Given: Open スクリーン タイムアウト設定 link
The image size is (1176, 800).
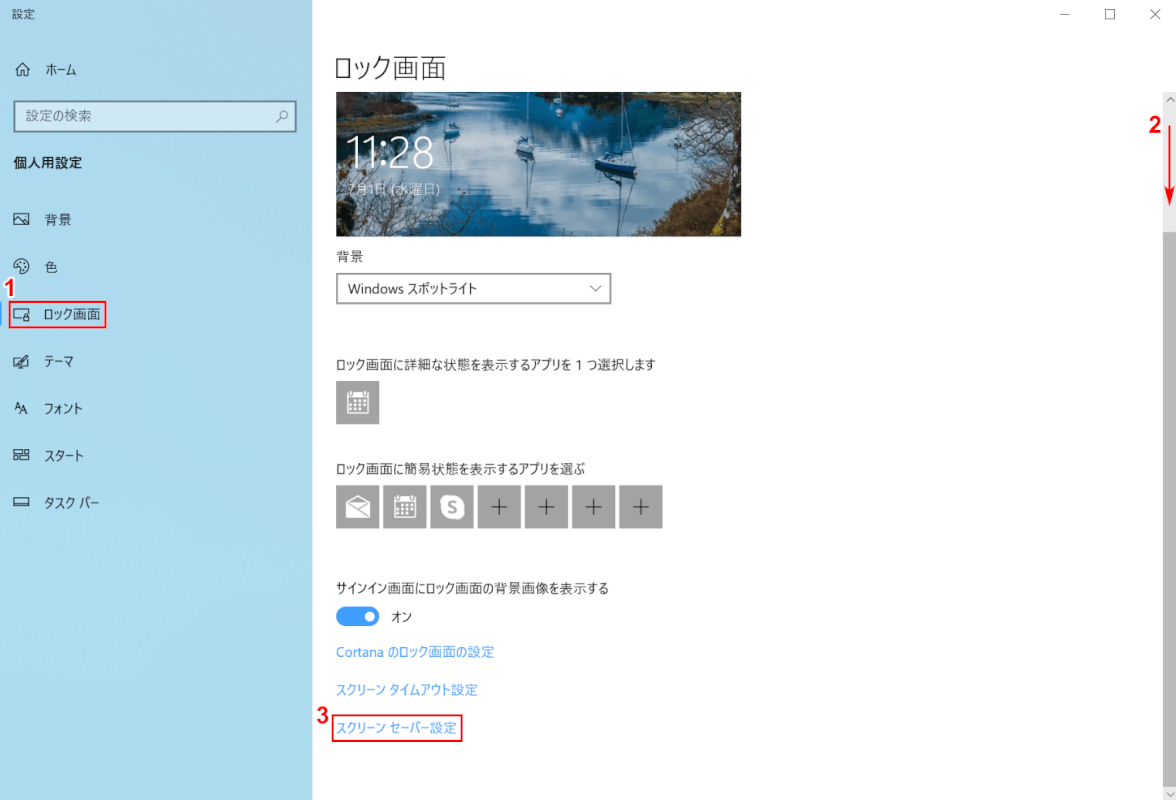Looking at the screenshot, I should click(406, 690).
